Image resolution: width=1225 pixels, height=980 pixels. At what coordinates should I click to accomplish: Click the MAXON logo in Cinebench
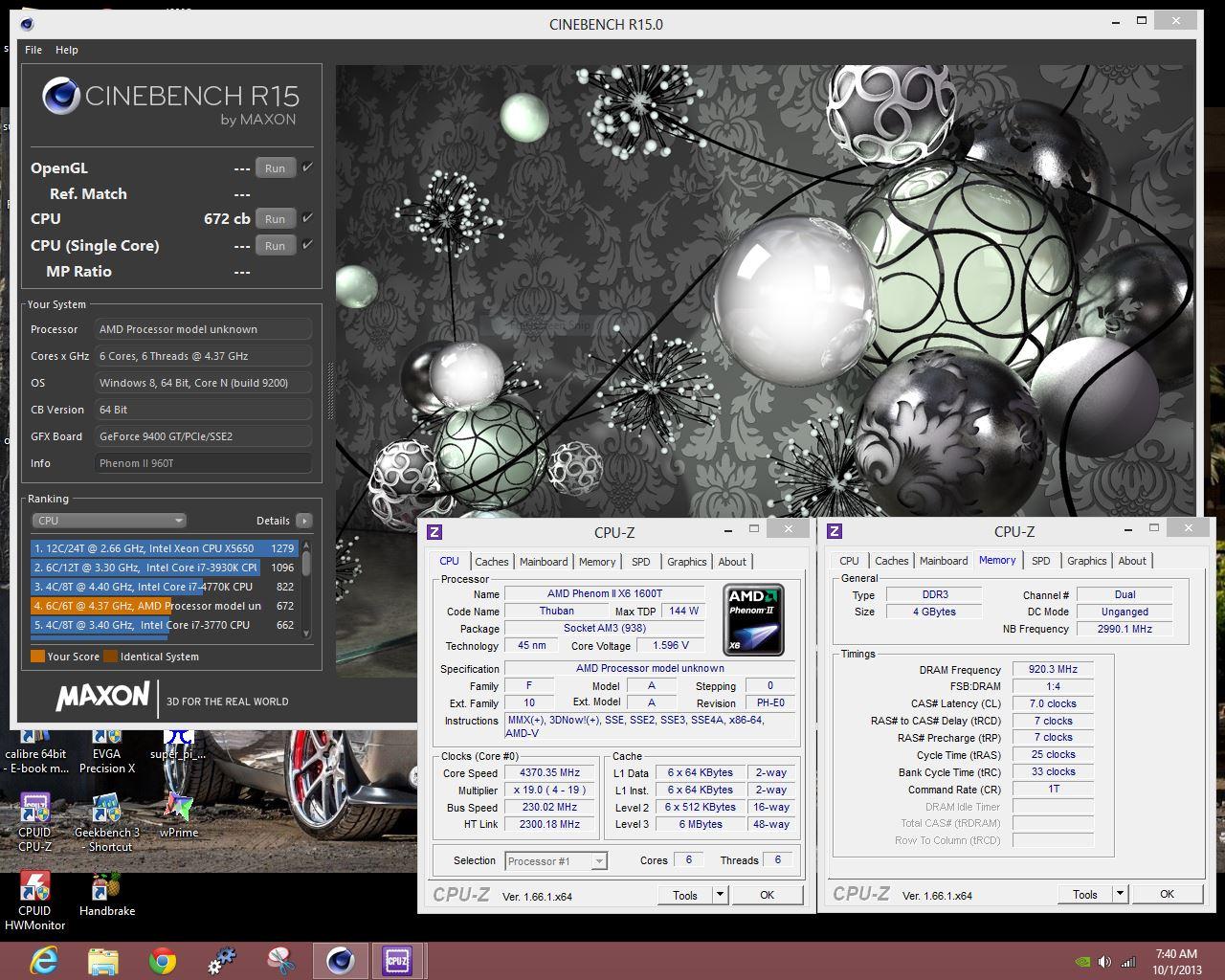103,697
